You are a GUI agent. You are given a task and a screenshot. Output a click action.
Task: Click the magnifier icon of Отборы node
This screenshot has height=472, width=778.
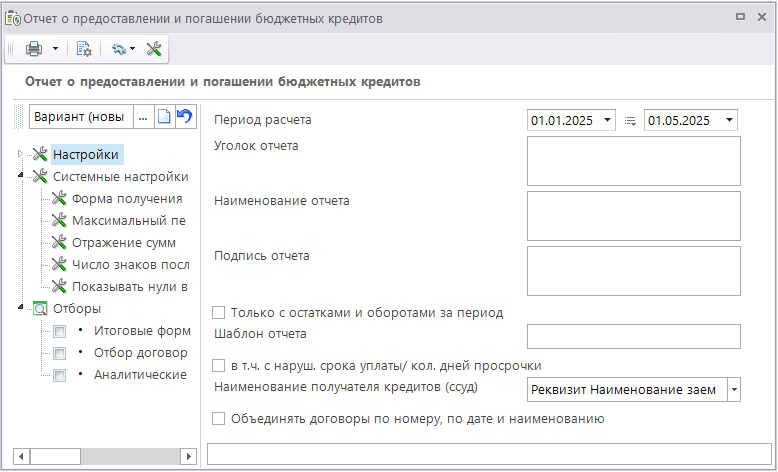40,309
